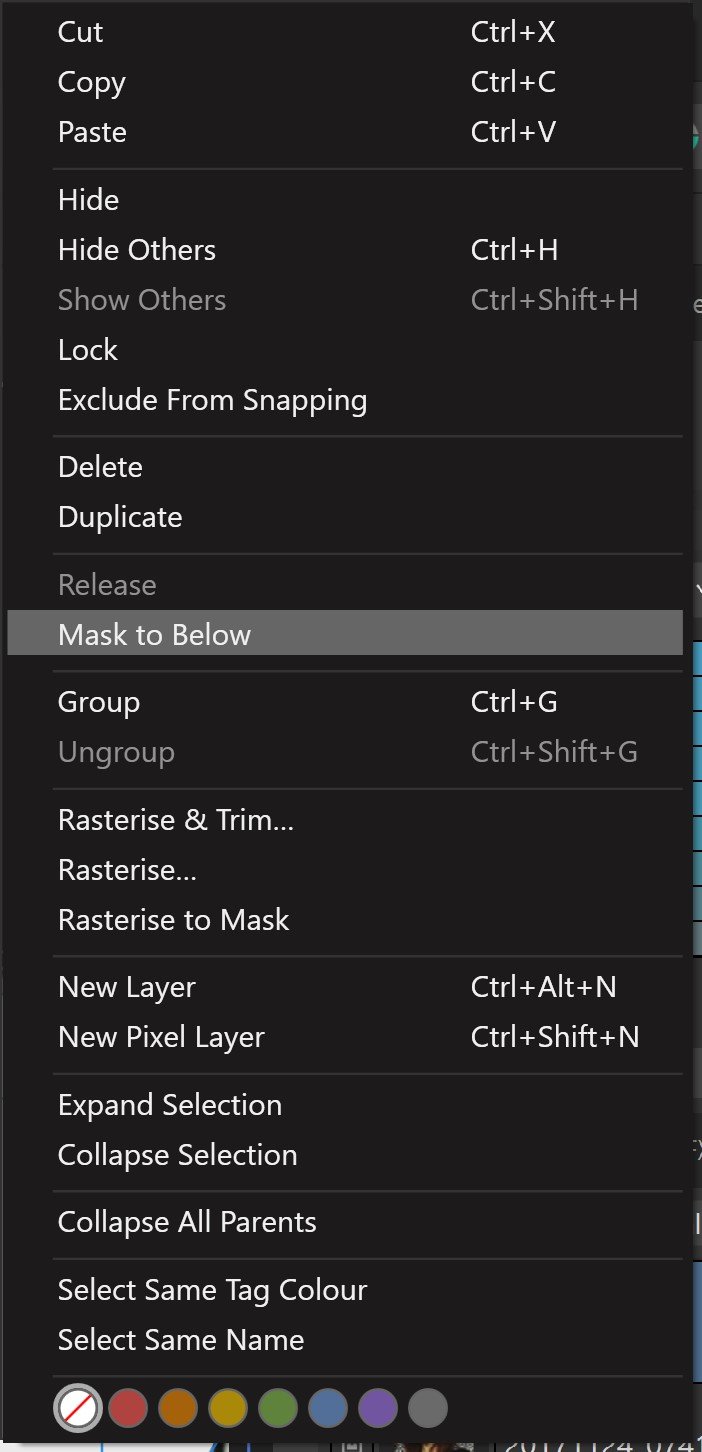
Task: Select Rasterise to Mask
Action: 345,920
